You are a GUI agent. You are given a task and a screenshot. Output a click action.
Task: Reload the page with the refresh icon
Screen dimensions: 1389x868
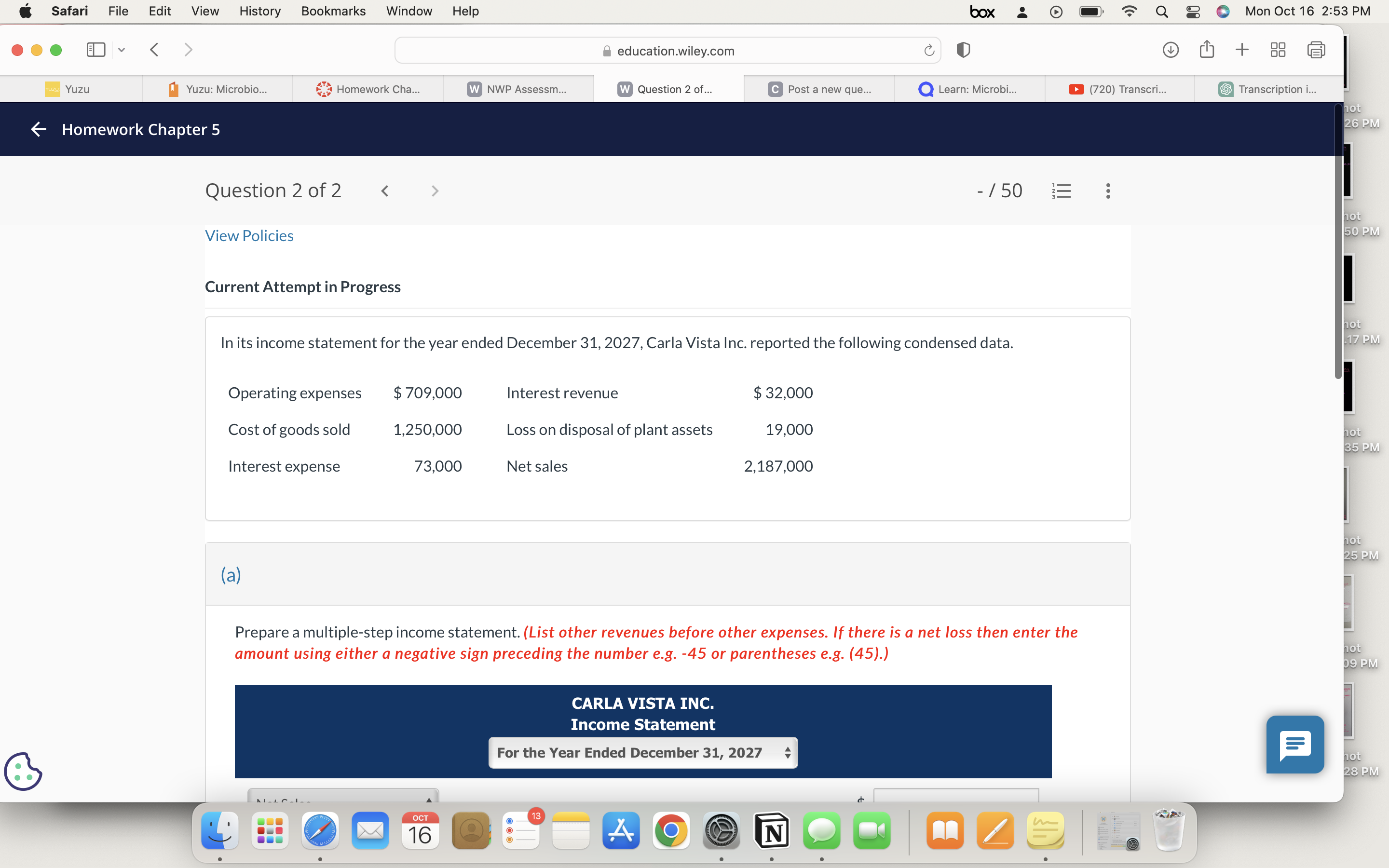[x=929, y=51]
